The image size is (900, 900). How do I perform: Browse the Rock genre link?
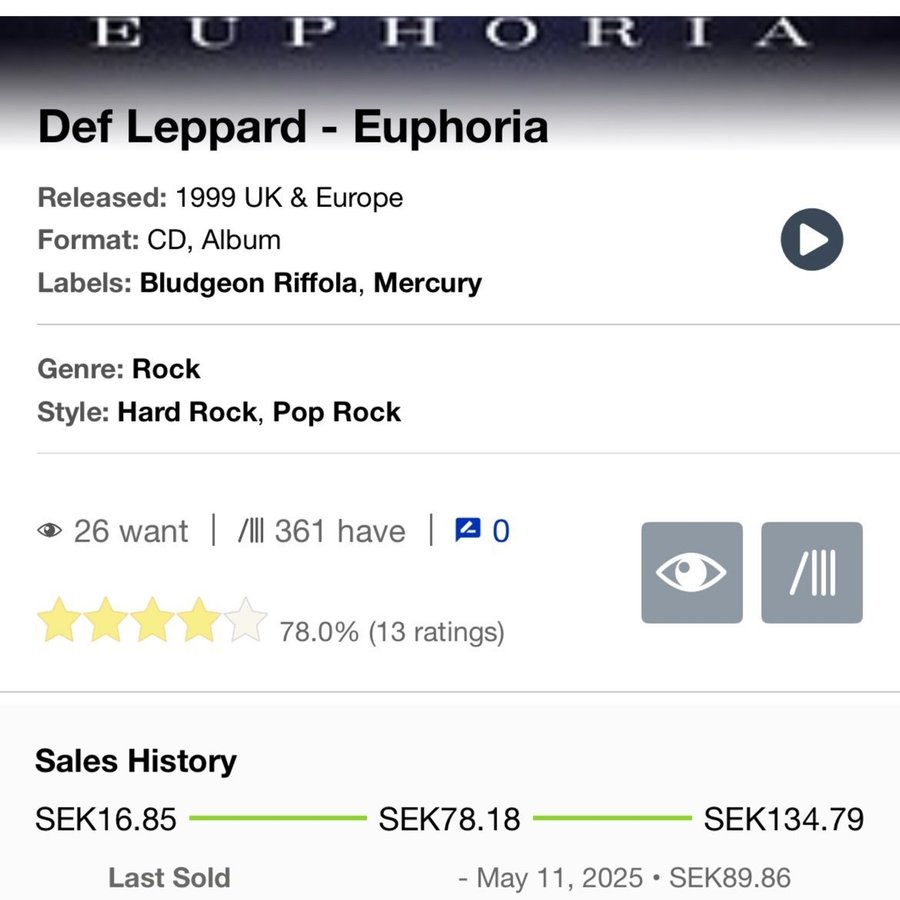166,368
